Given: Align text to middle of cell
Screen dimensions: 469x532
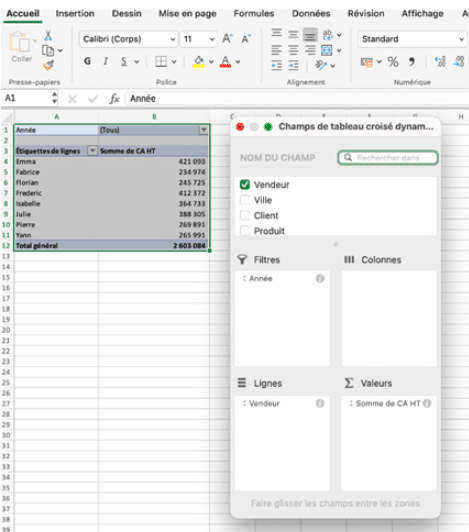Looking at the screenshot, I should pos(294,34).
